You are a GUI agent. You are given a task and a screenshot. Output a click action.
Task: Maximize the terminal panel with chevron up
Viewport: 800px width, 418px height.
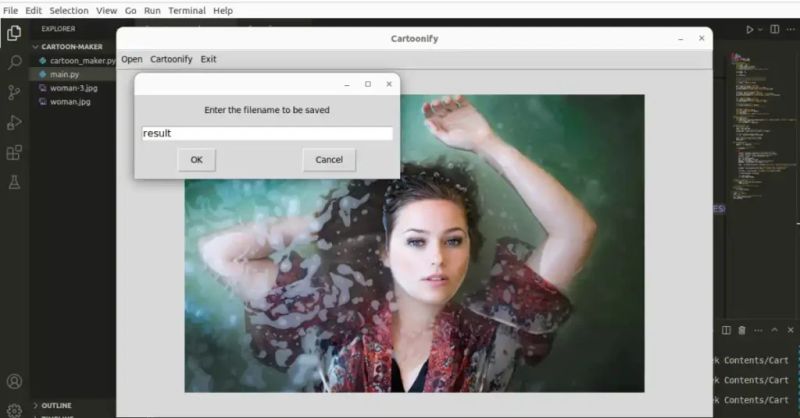click(x=774, y=330)
